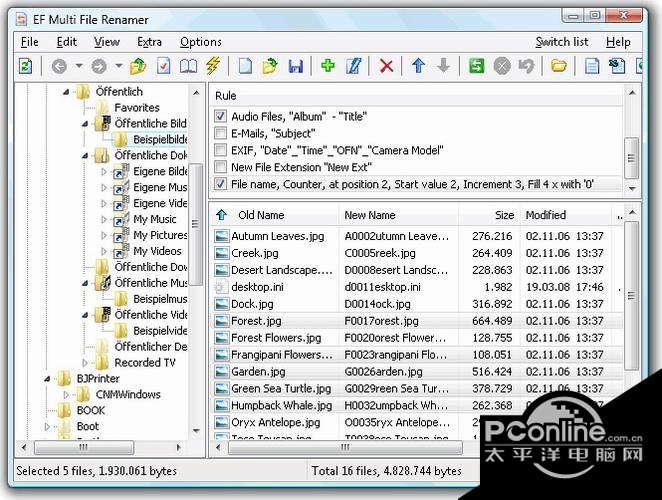Open the Edit menu
The image size is (662, 500).
coord(67,42)
